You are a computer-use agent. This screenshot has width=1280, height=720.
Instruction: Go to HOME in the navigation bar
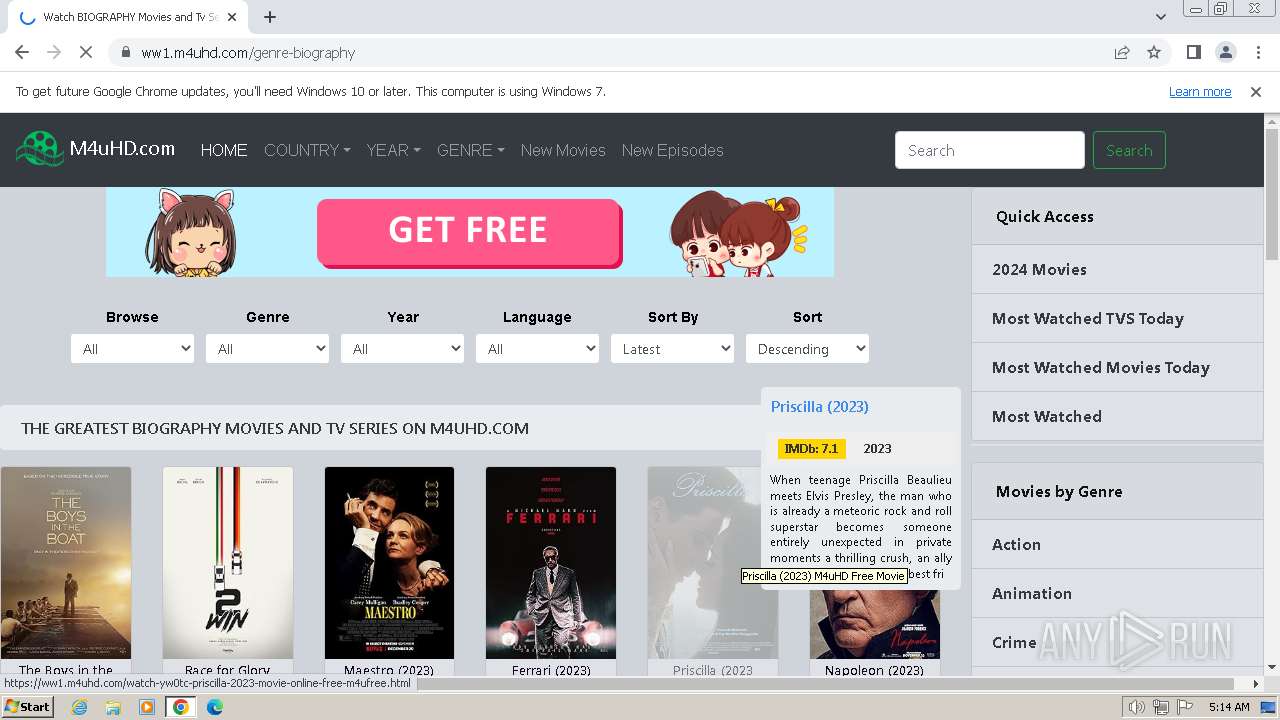pos(224,150)
